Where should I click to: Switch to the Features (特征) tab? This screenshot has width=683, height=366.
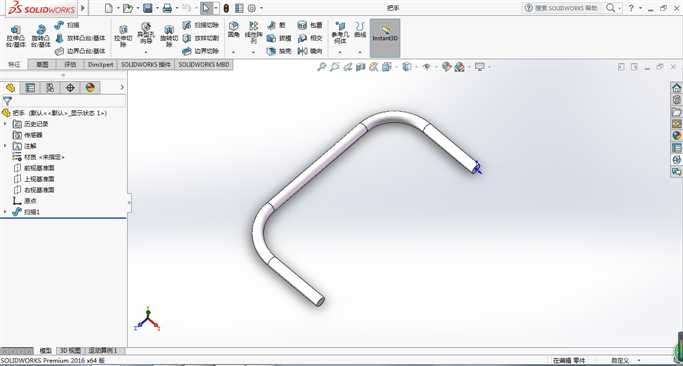[x=14, y=64]
